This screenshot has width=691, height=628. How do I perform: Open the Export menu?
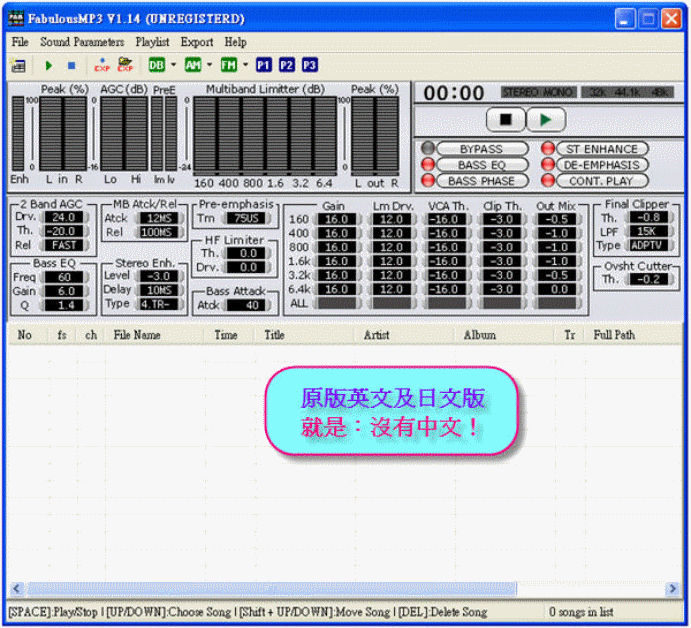197,42
